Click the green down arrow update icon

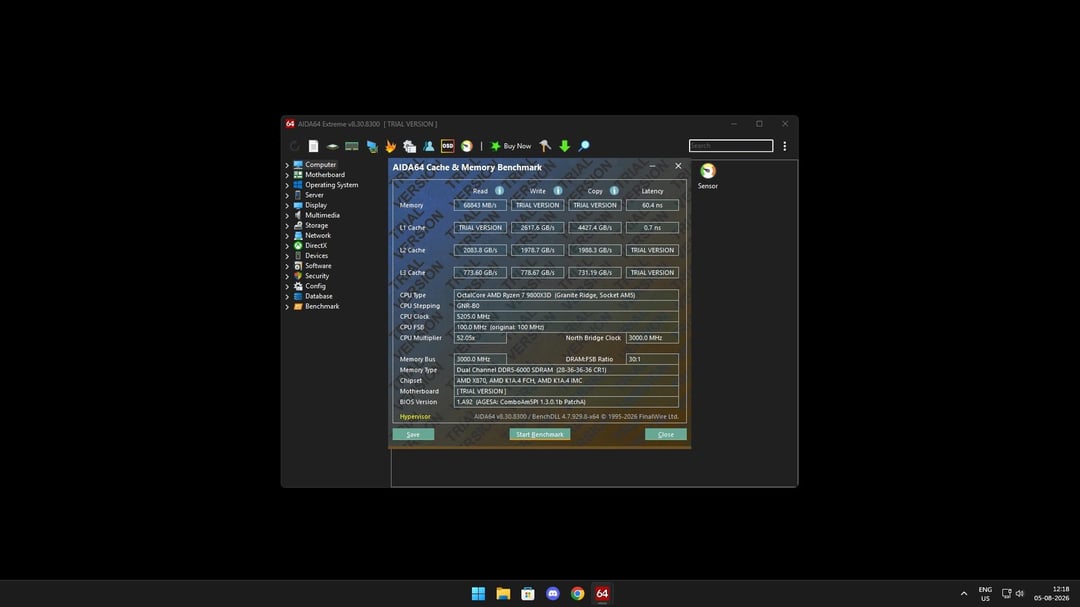[x=565, y=146]
